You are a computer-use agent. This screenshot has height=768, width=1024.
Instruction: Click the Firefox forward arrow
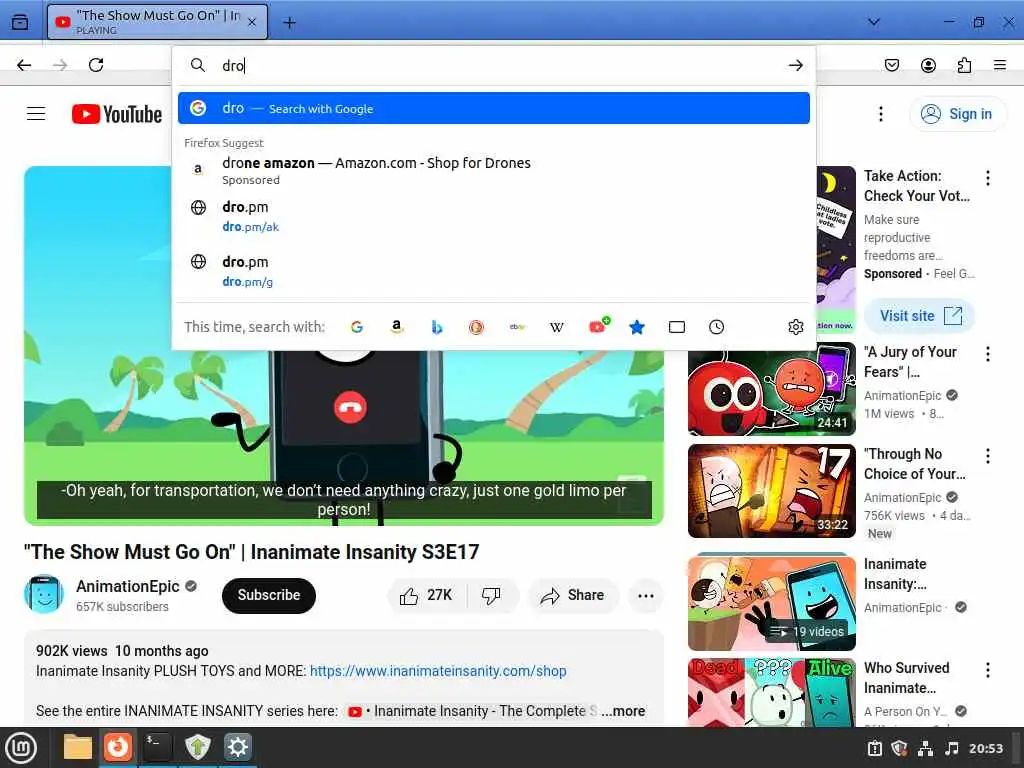pyautogui.click(x=60, y=65)
